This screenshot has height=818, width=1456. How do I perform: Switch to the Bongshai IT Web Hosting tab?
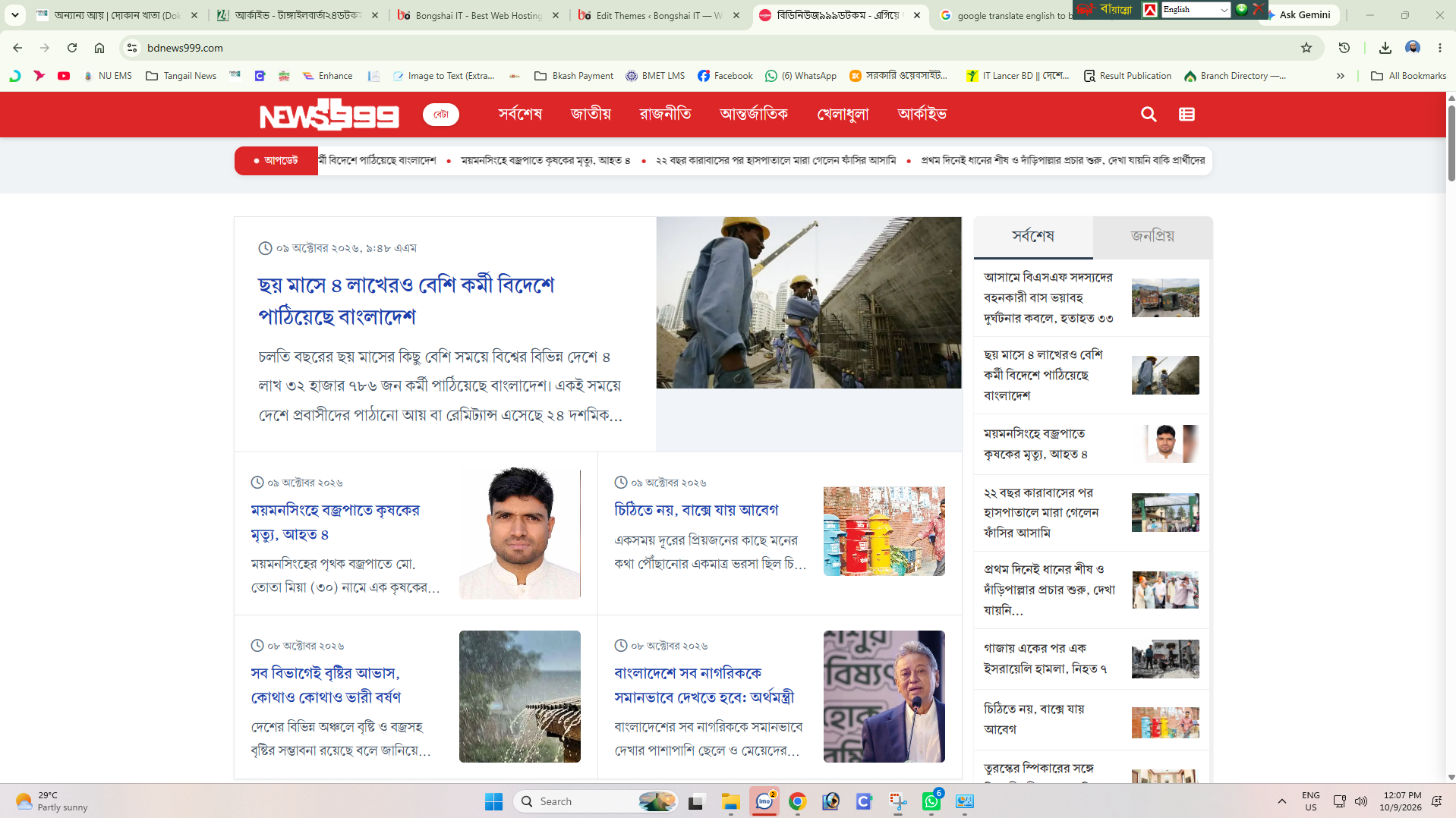click(x=478, y=15)
